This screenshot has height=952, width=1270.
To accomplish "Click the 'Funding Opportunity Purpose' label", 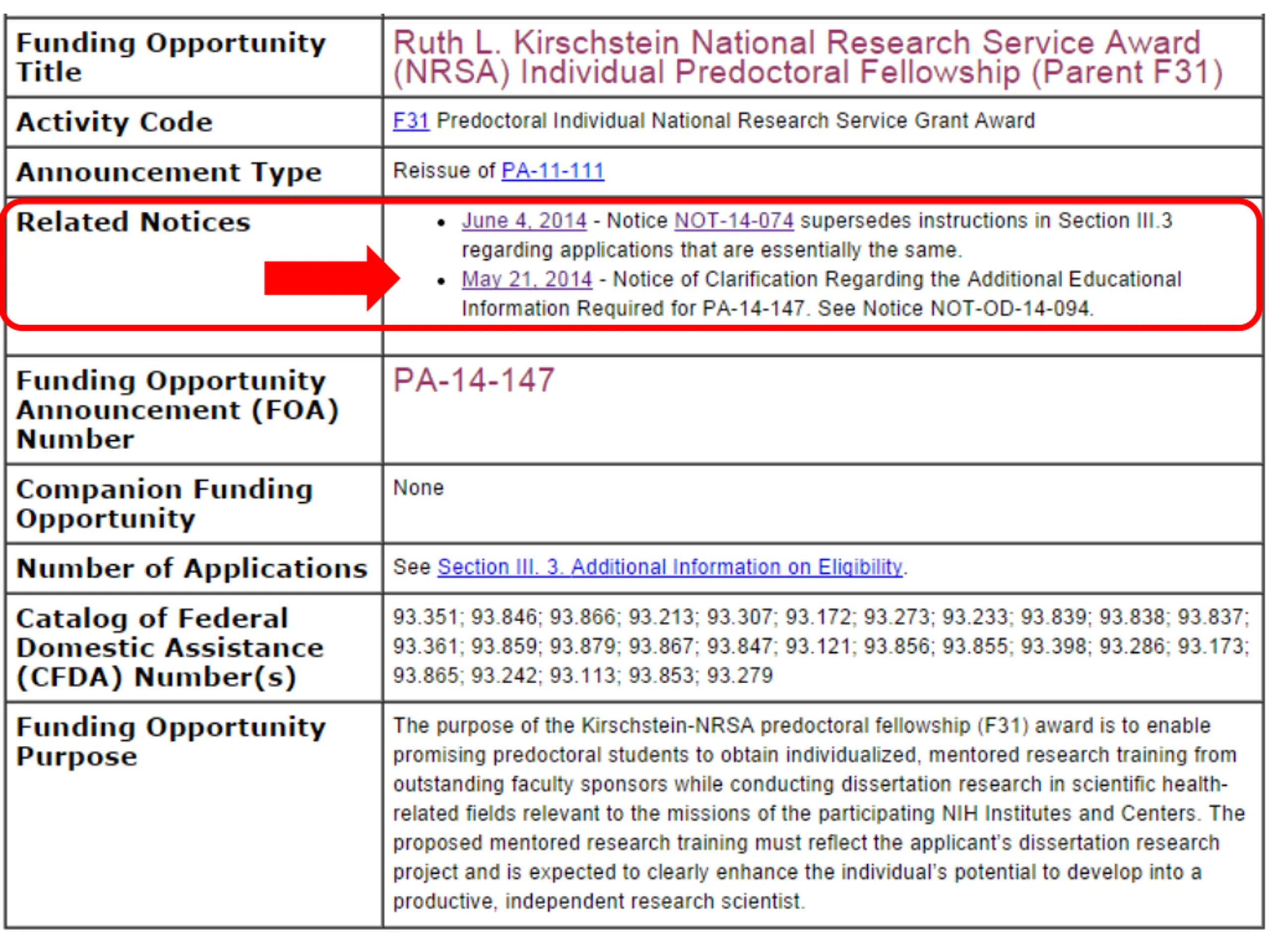I will click(x=171, y=742).
